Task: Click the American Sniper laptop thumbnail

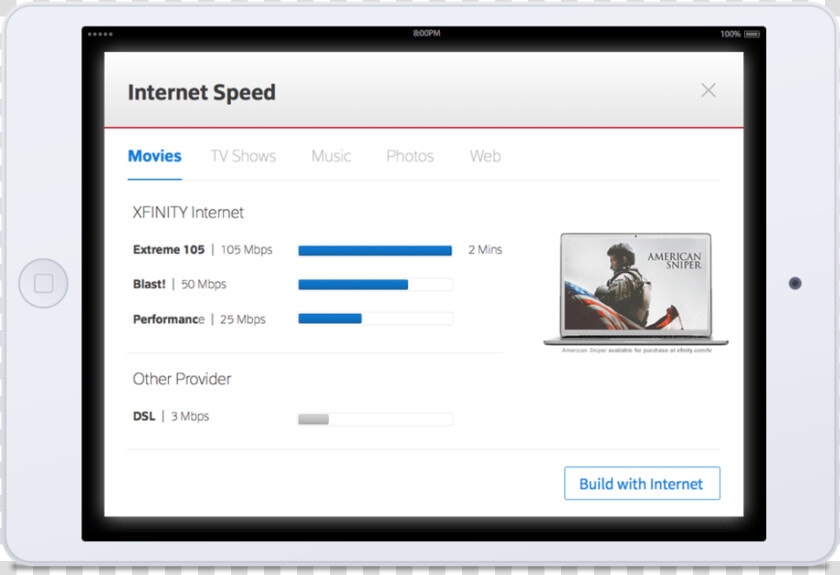Action: pos(636,289)
